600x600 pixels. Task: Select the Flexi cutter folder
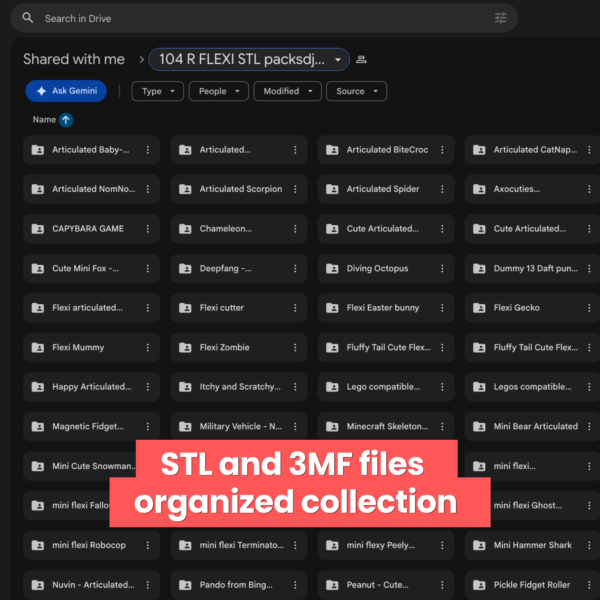coord(239,308)
